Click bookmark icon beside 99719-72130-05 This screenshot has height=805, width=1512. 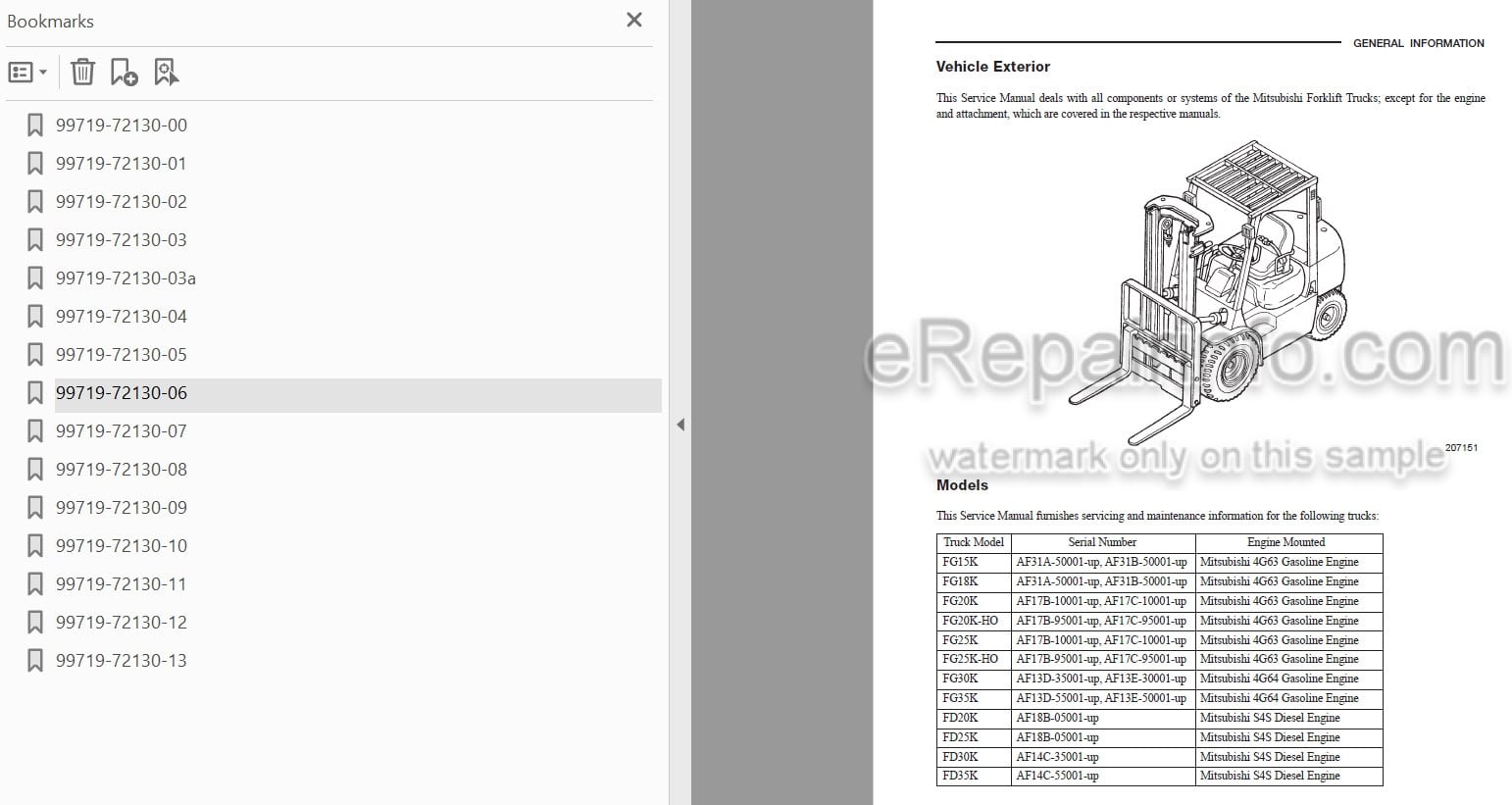(35, 354)
